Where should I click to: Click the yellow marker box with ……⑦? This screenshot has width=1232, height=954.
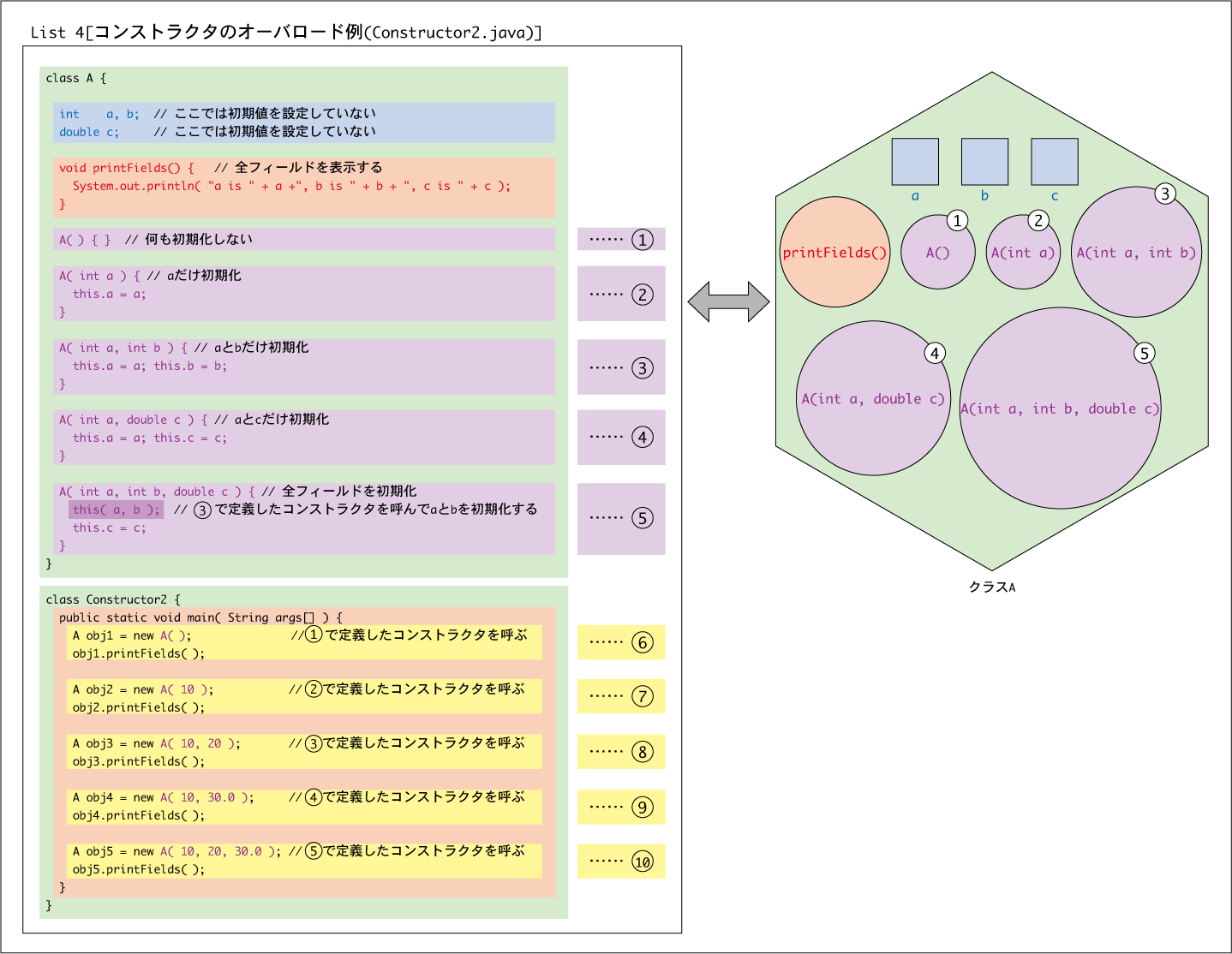pos(621,696)
